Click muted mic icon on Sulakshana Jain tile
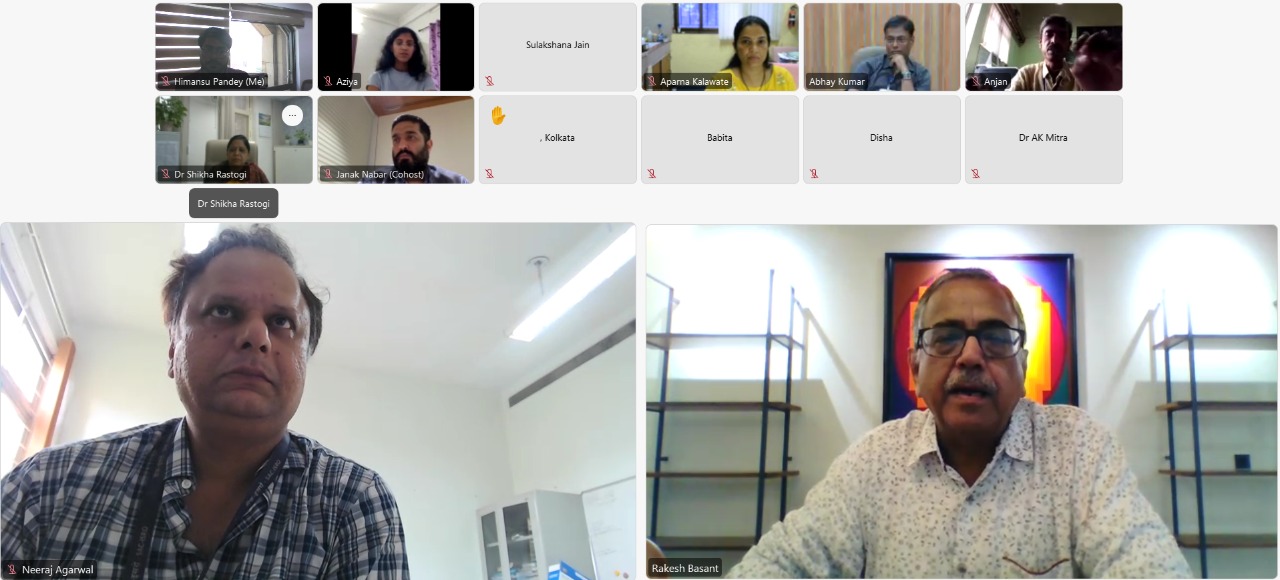 coord(490,81)
